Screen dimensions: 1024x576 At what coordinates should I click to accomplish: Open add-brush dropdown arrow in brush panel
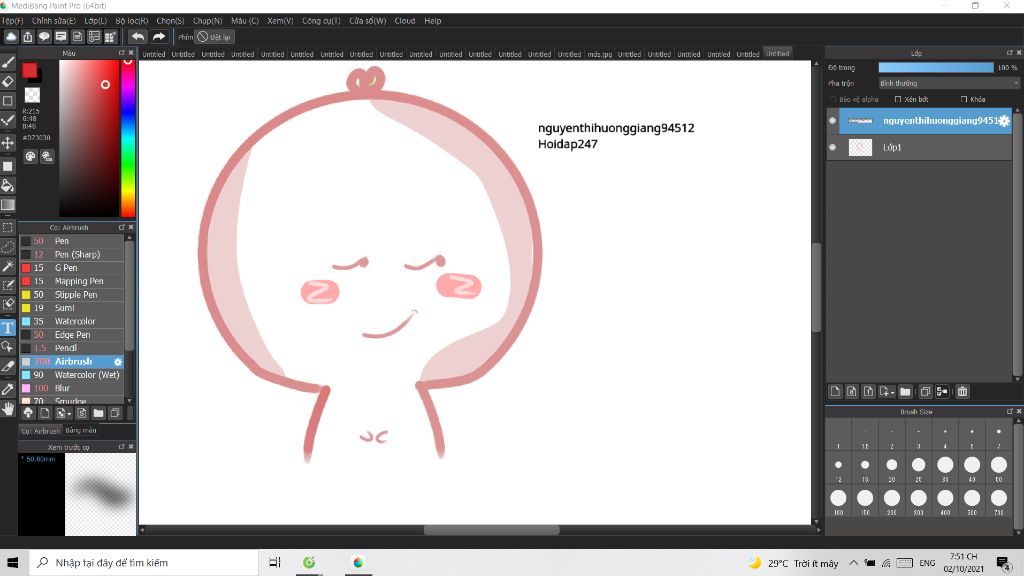click(x=69, y=414)
